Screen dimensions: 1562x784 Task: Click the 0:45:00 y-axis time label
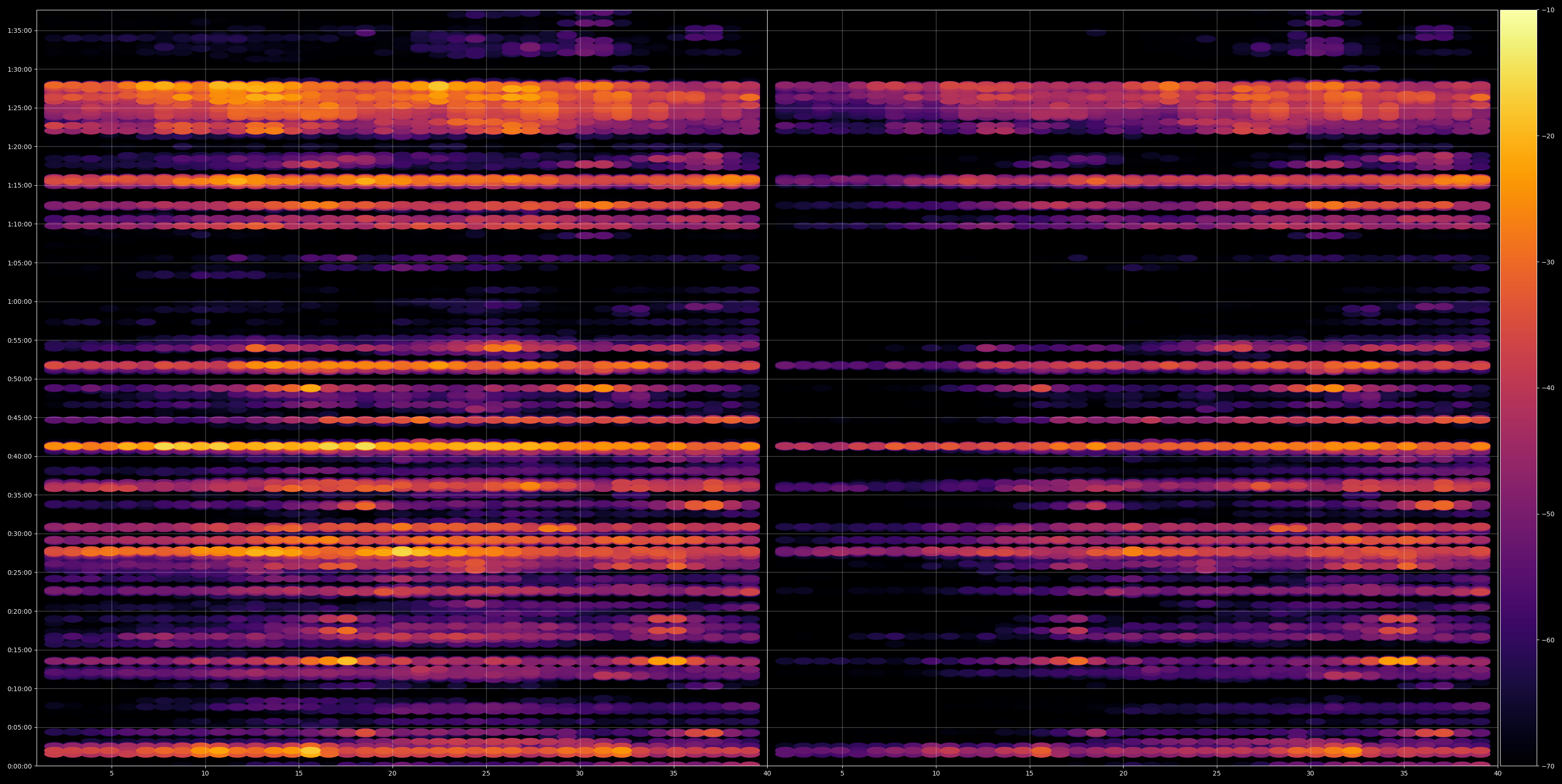tap(19, 418)
